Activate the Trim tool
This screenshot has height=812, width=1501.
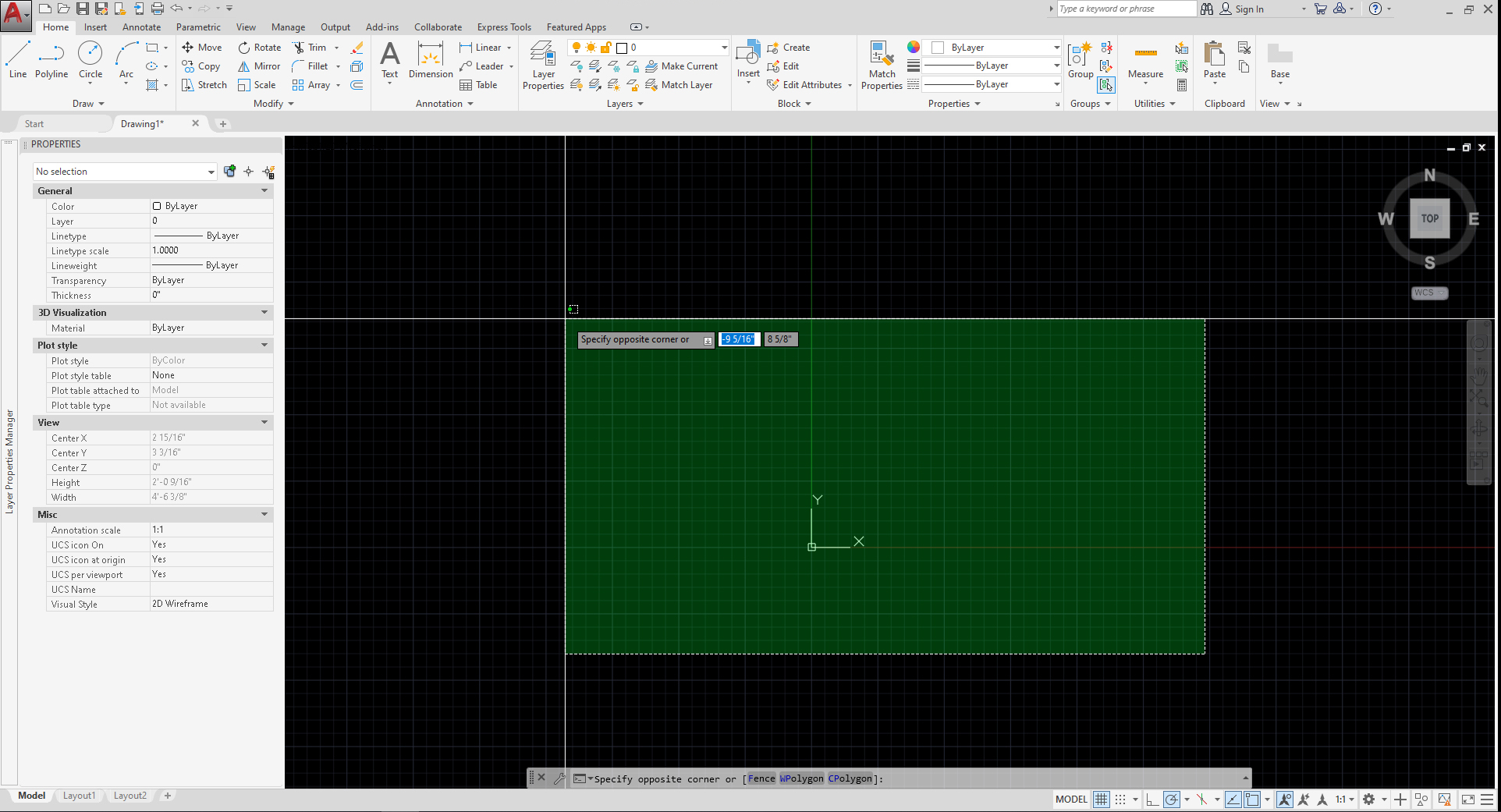click(311, 47)
